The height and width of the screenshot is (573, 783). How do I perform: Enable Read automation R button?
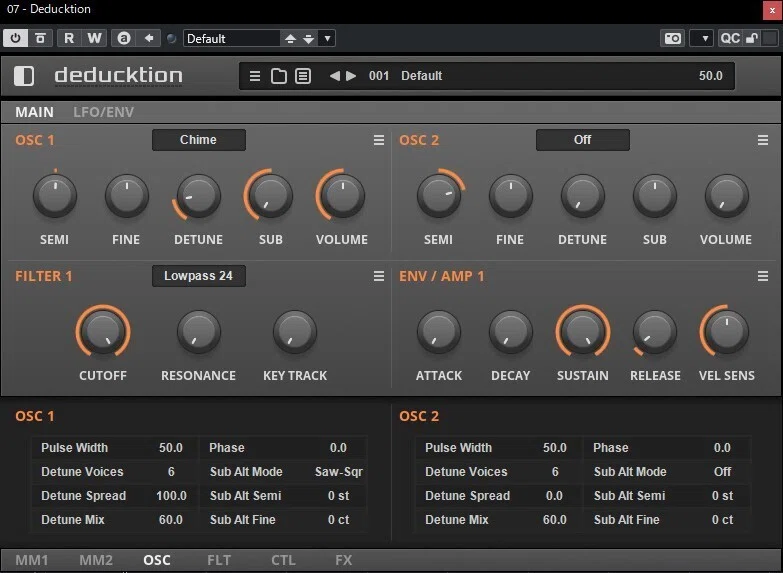point(69,38)
